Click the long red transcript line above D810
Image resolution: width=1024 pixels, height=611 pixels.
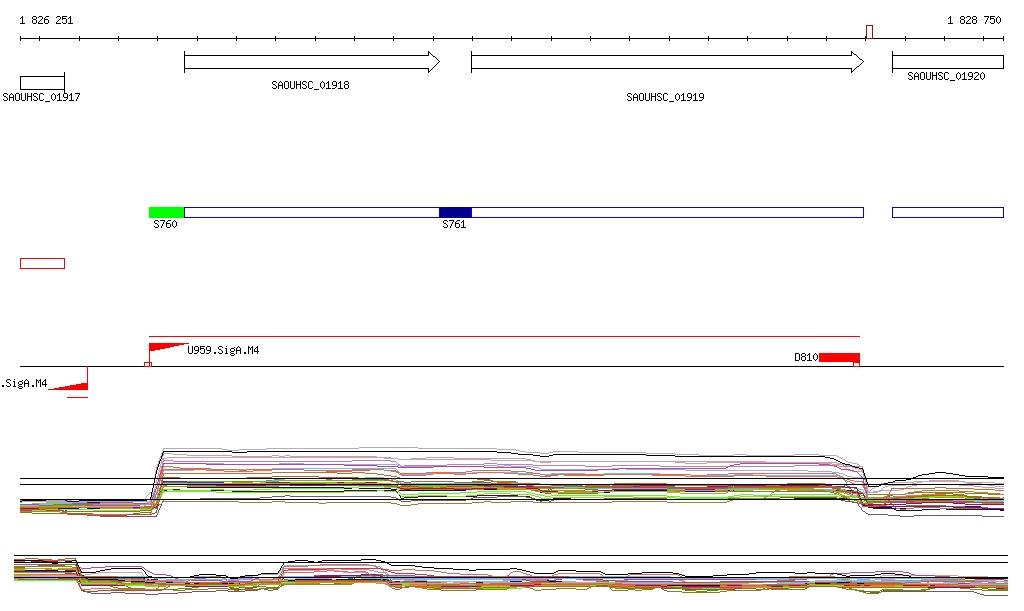[504, 337]
